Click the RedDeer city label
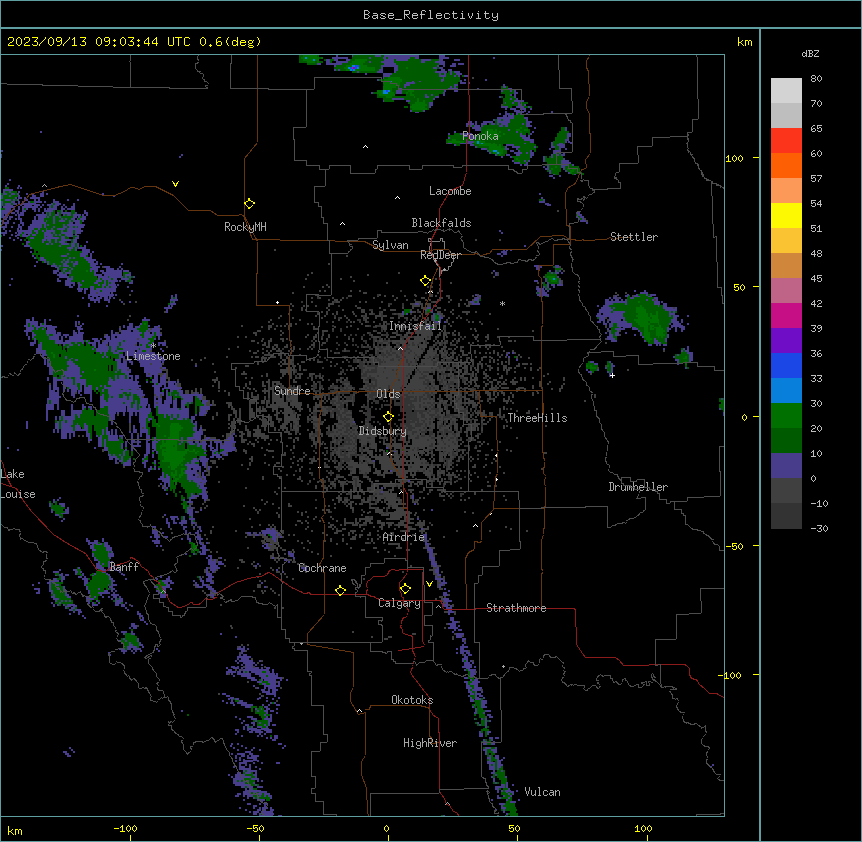The width and height of the screenshot is (862, 842). [440, 255]
